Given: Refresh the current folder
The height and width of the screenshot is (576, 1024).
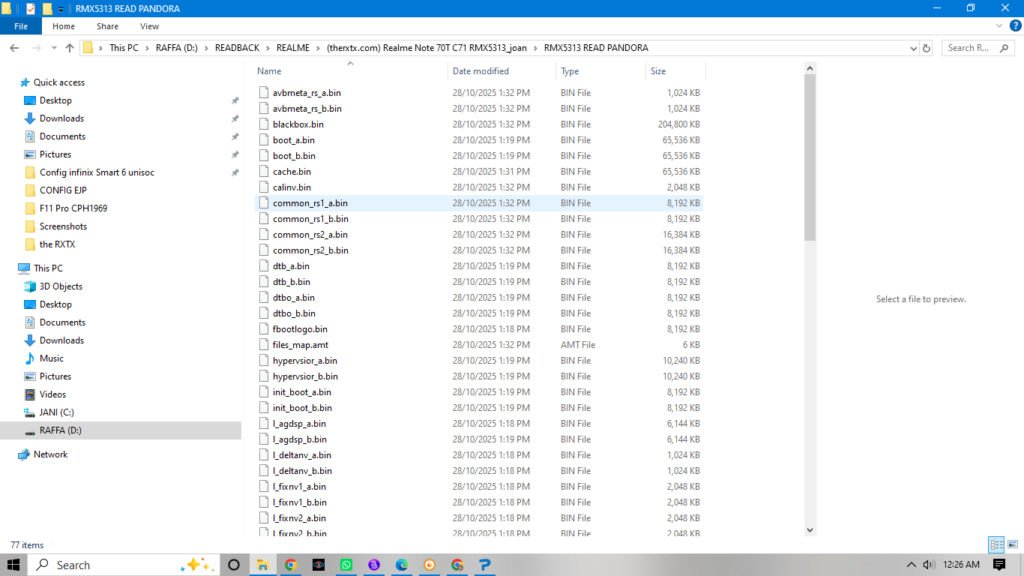Looking at the screenshot, I should [926, 48].
